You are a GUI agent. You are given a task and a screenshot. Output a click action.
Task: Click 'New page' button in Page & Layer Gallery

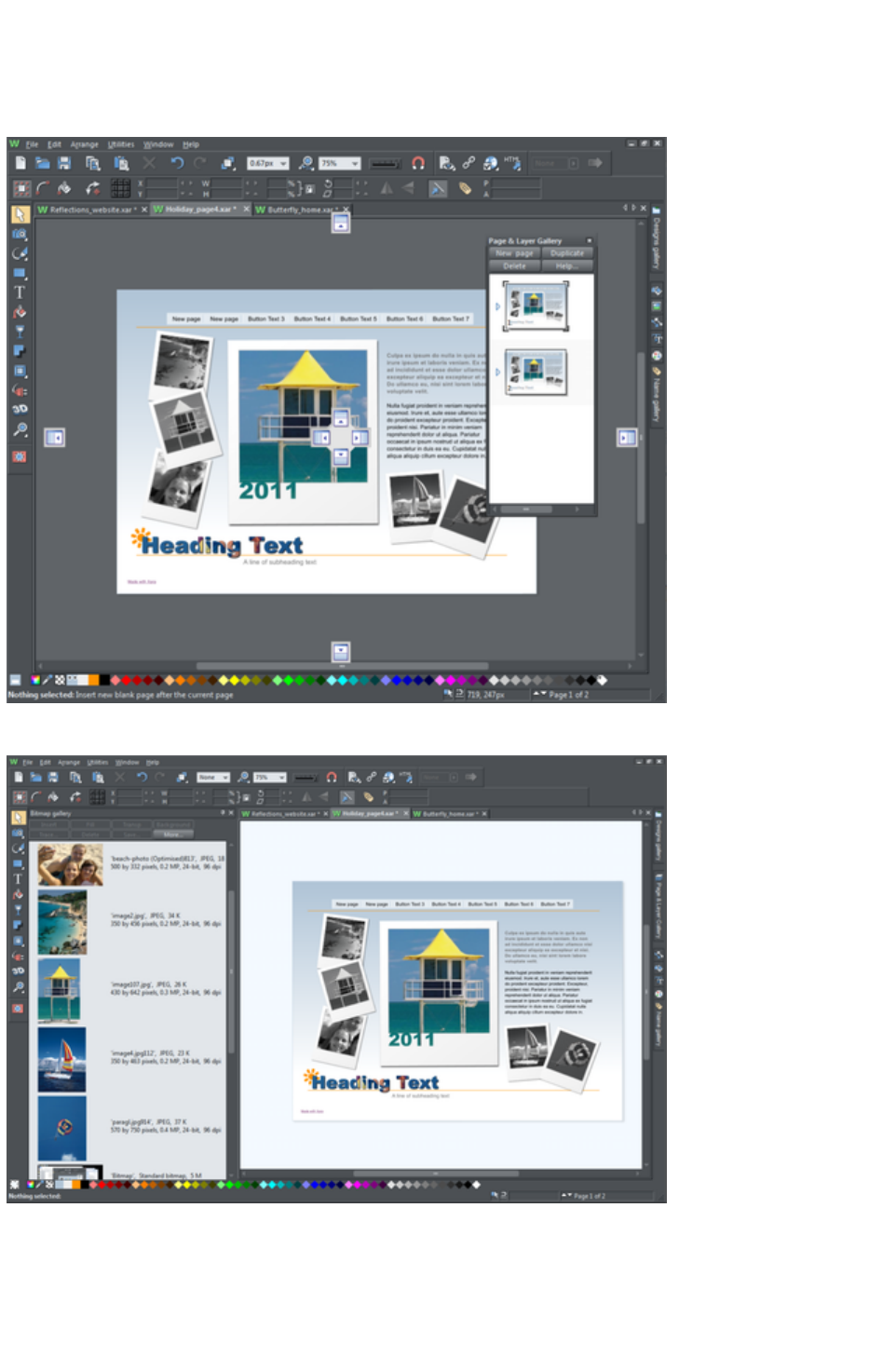pyautogui.click(x=514, y=253)
